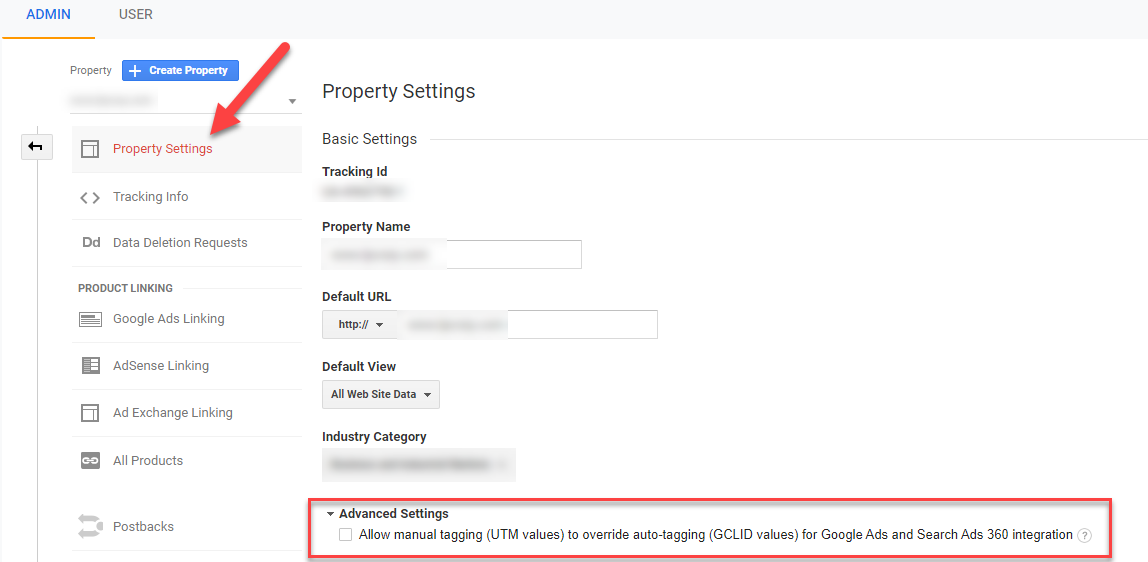Click the back arrow collapse button
This screenshot has width=1148, height=562.
pyautogui.click(x=36, y=147)
